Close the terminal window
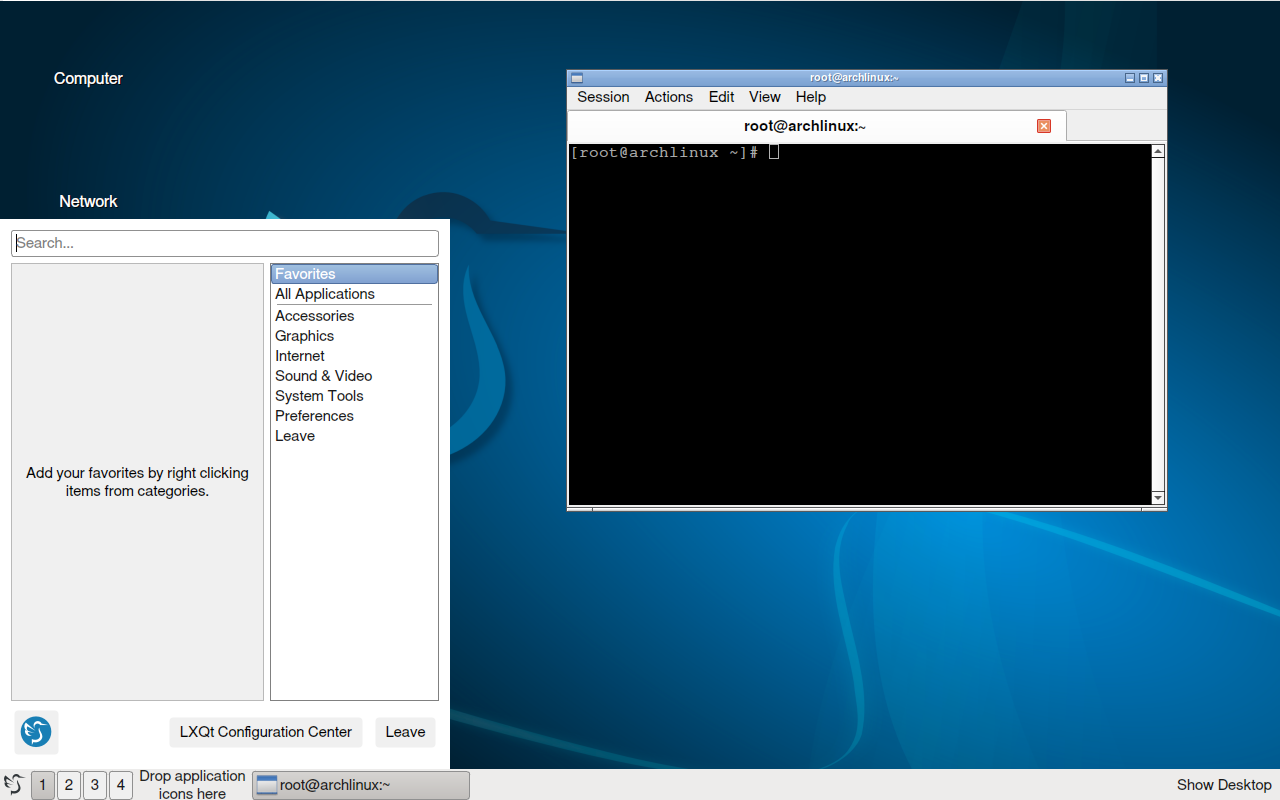This screenshot has height=800, width=1280. coord(1158,78)
